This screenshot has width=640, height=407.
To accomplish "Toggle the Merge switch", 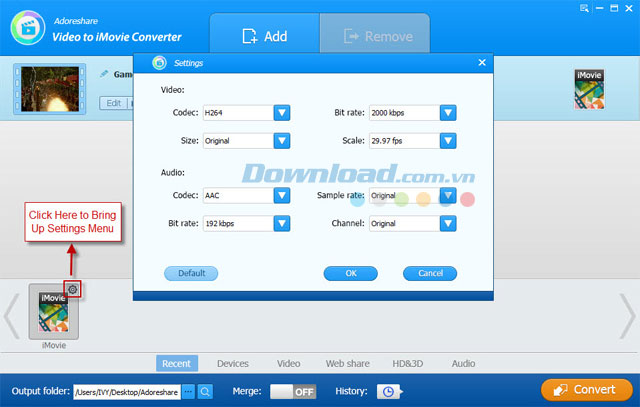I will 293,392.
